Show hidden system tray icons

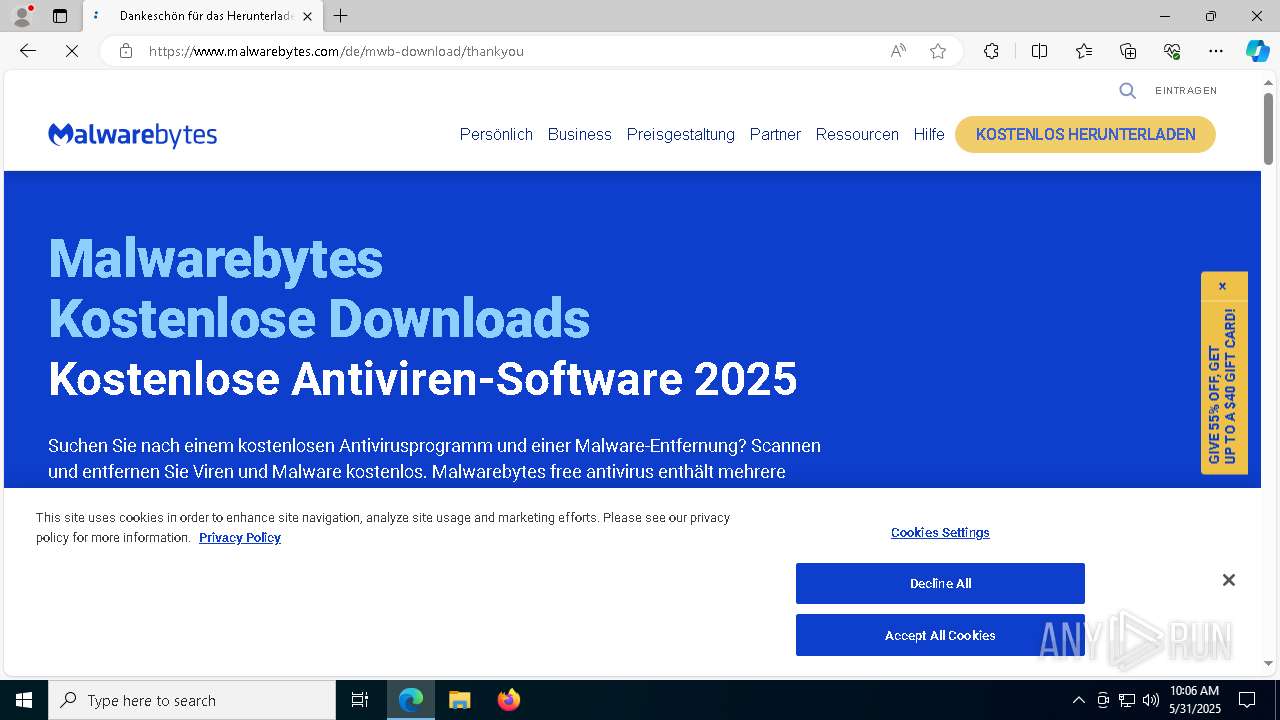pos(1078,700)
